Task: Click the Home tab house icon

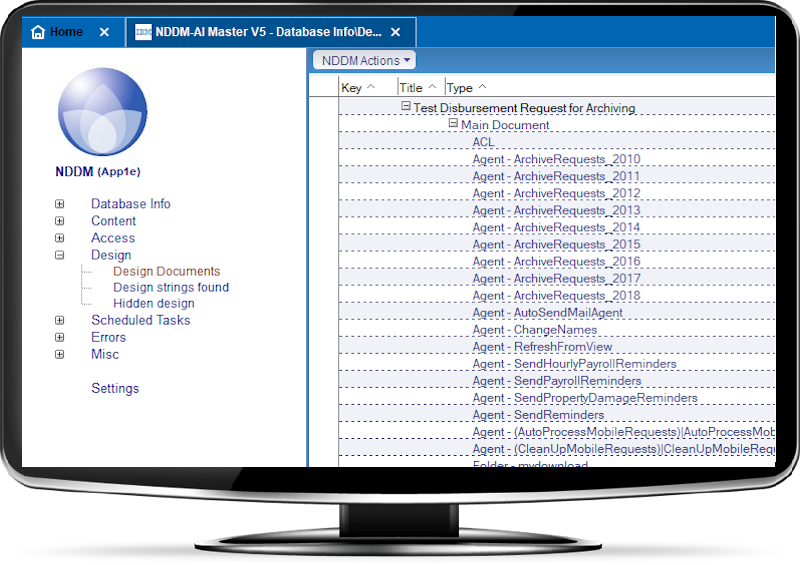Action: (38, 32)
